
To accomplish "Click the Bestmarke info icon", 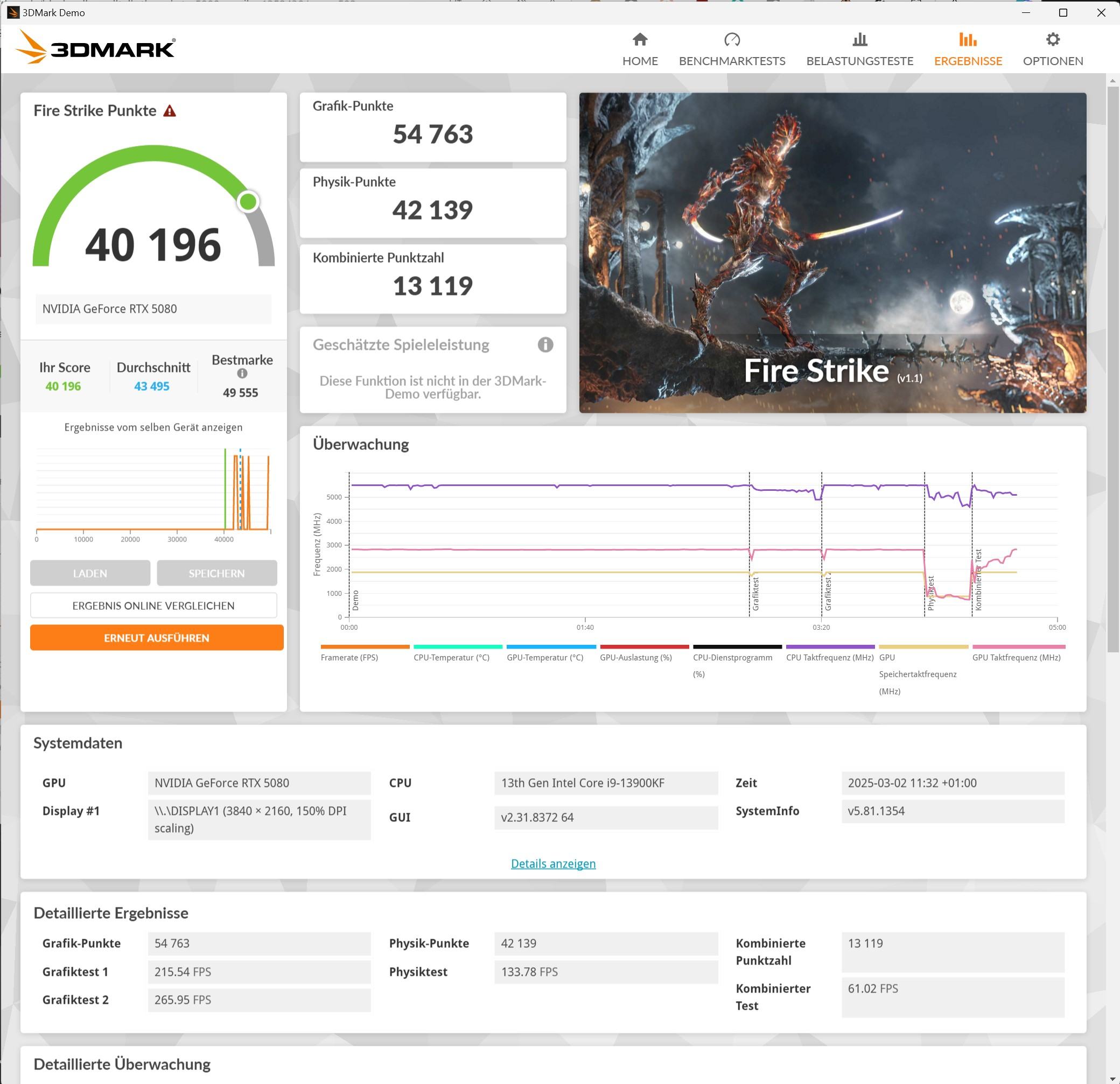I will (x=242, y=374).
